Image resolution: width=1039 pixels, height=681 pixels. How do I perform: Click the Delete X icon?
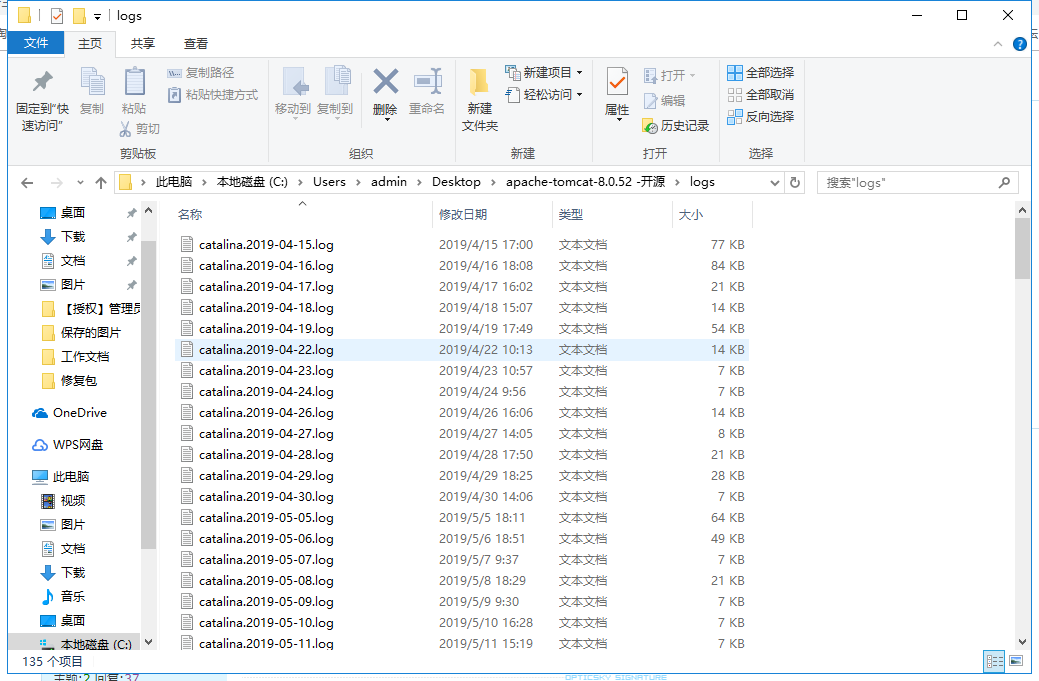coord(385,82)
